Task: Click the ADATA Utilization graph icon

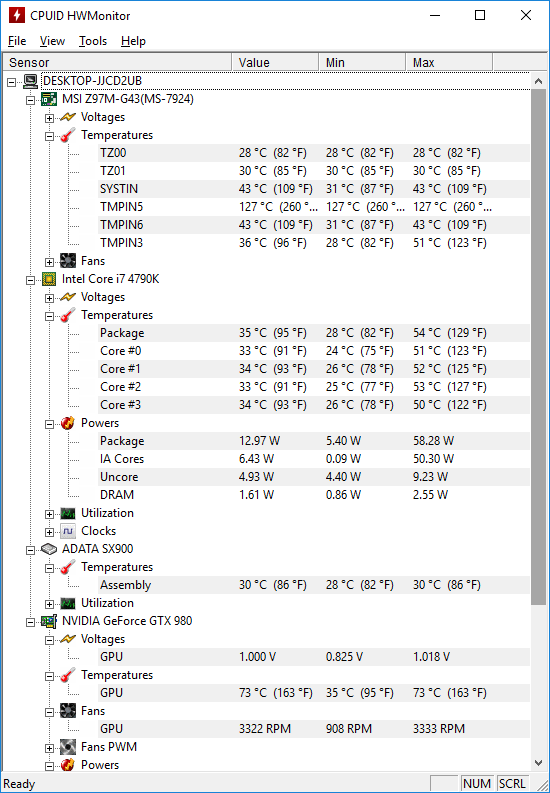Action: tap(68, 603)
